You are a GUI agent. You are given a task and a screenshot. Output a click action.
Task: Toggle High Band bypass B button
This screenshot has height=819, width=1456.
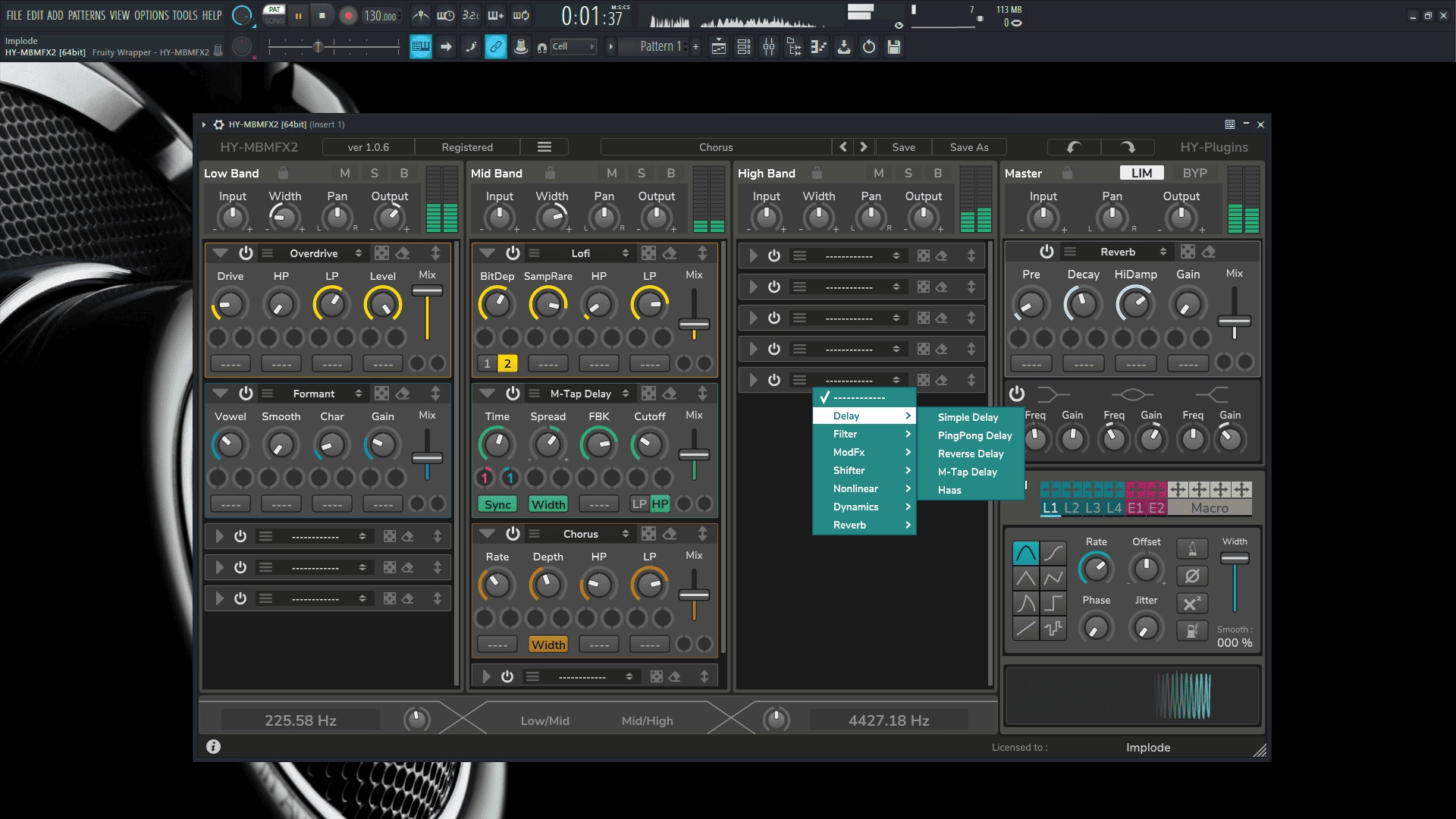point(938,173)
